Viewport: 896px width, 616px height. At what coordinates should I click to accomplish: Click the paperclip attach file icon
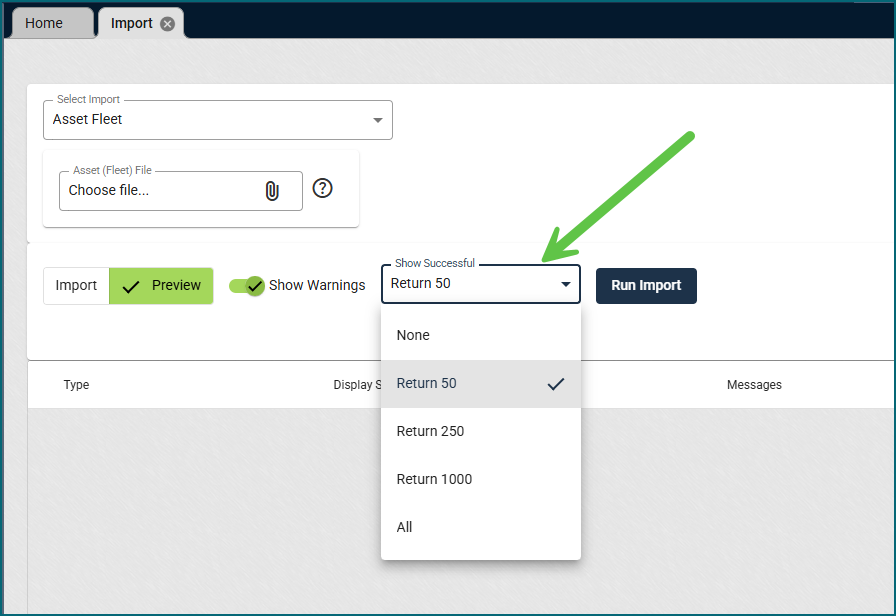tap(272, 191)
